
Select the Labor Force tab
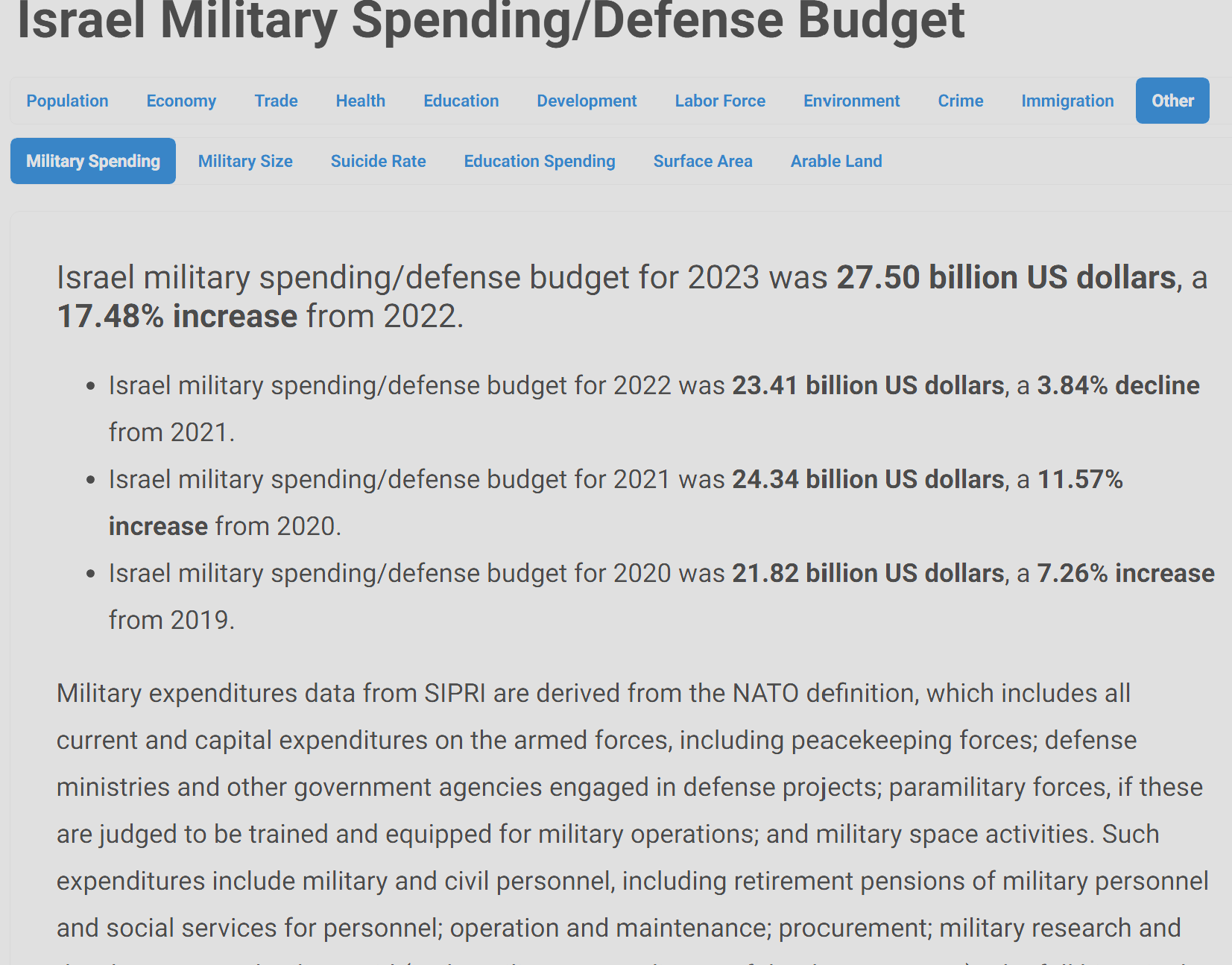point(720,101)
